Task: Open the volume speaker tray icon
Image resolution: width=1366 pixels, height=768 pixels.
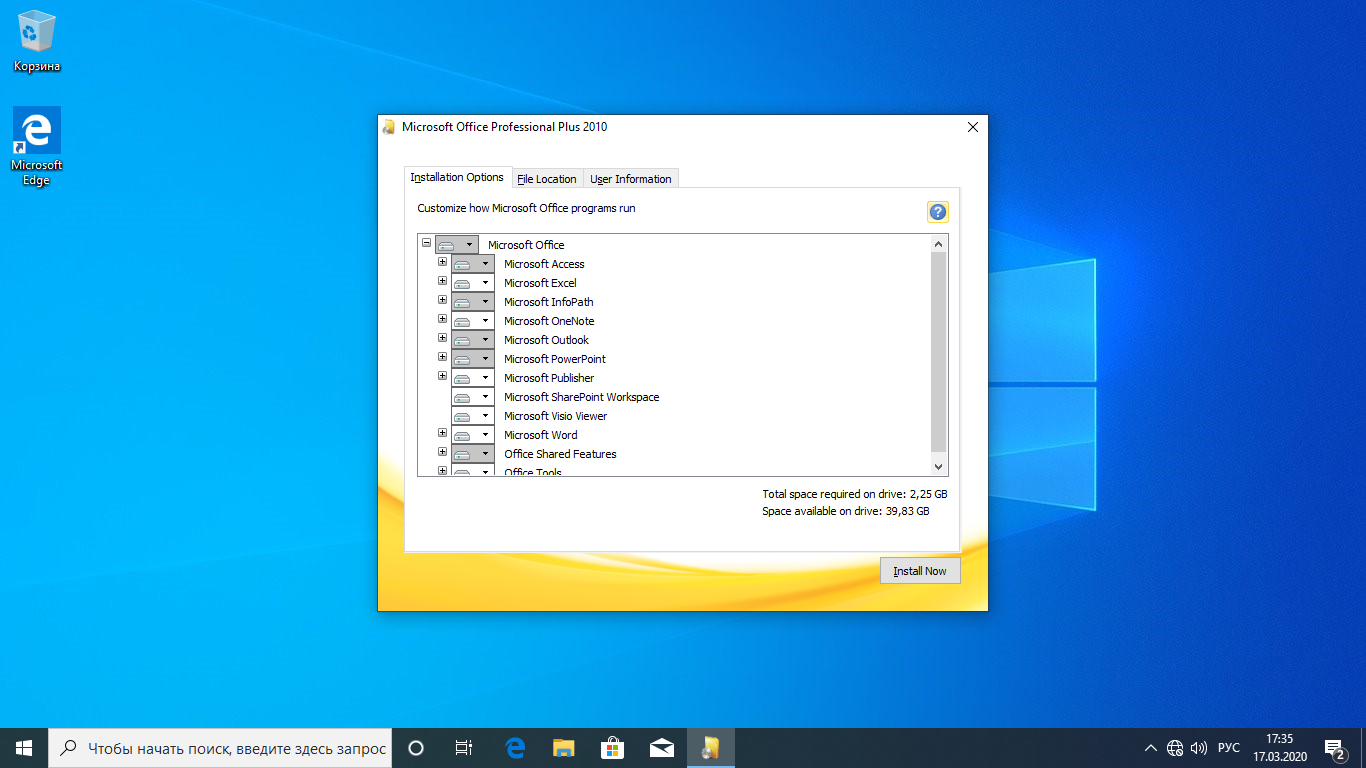Action: tap(1199, 748)
